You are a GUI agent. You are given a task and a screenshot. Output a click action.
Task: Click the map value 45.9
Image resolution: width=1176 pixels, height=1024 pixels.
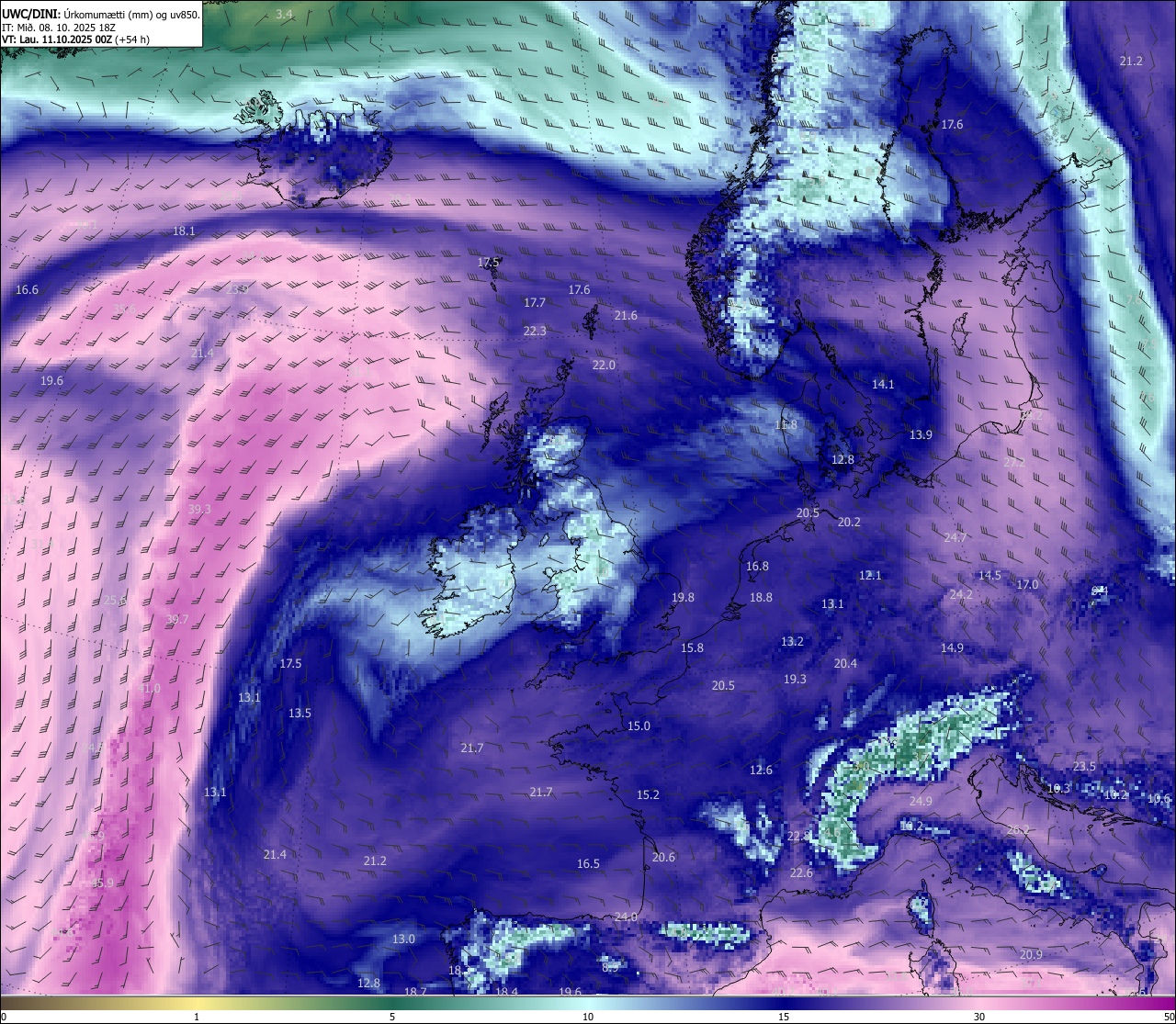tap(102, 883)
